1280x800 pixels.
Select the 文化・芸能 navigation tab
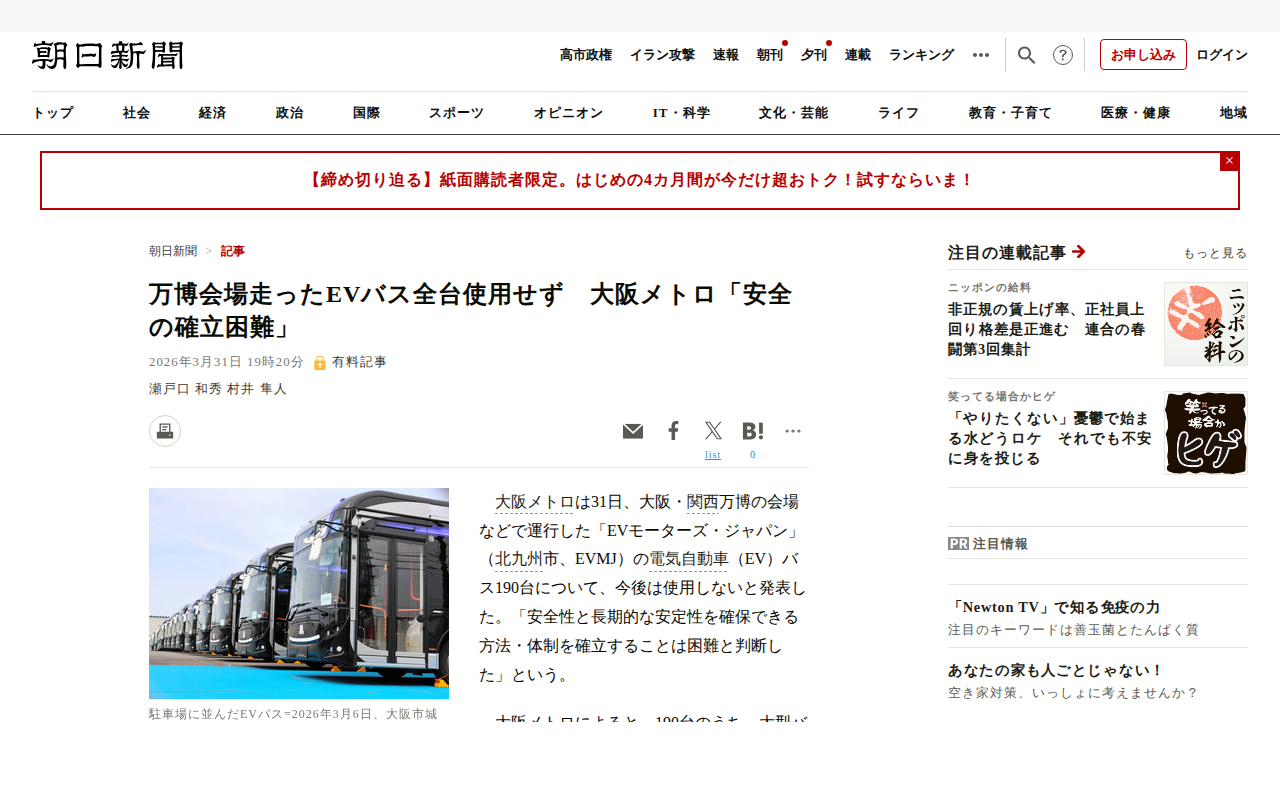click(x=794, y=113)
